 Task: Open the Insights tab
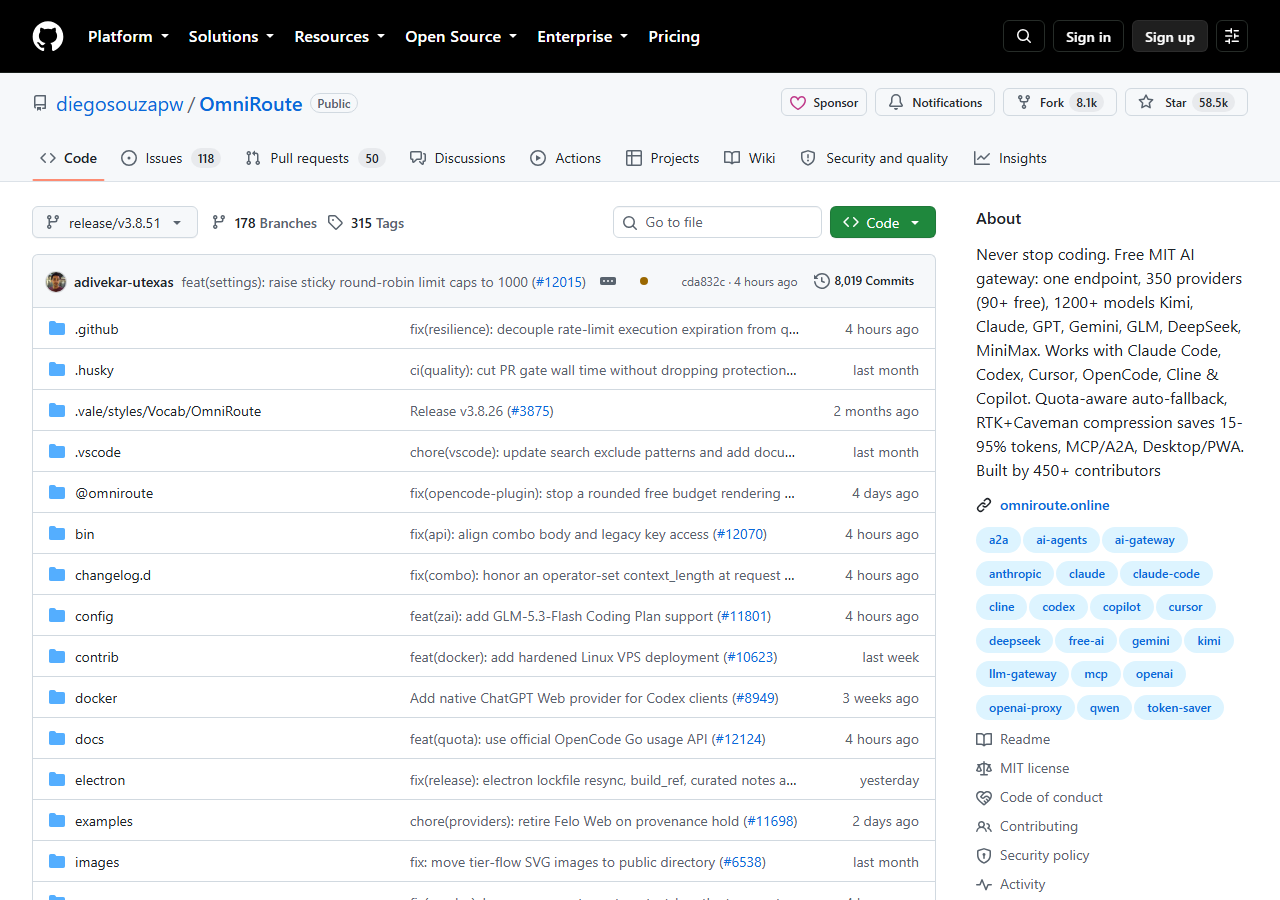coord(1011,158)
